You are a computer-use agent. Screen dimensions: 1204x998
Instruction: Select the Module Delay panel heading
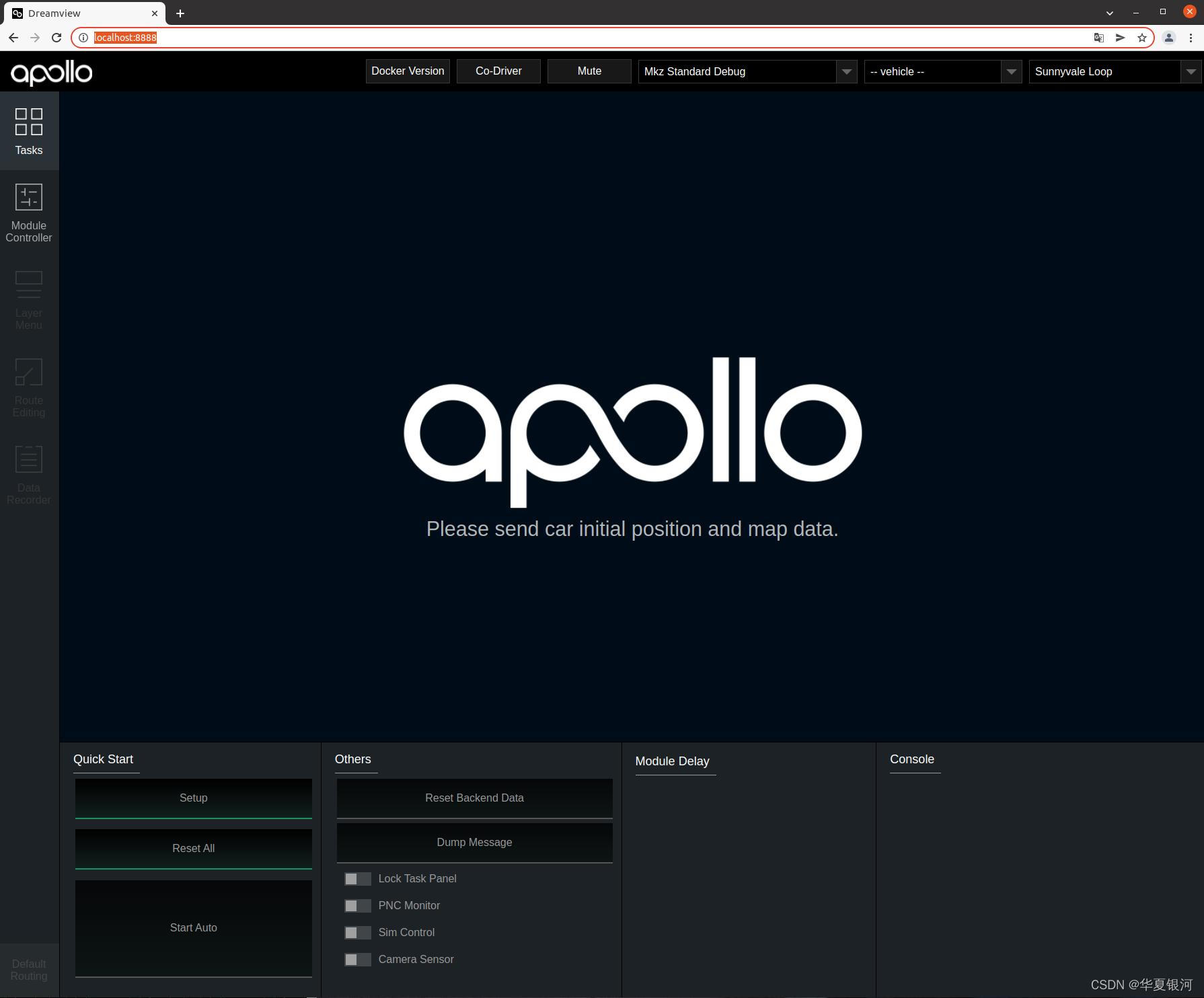pos(673,761)
